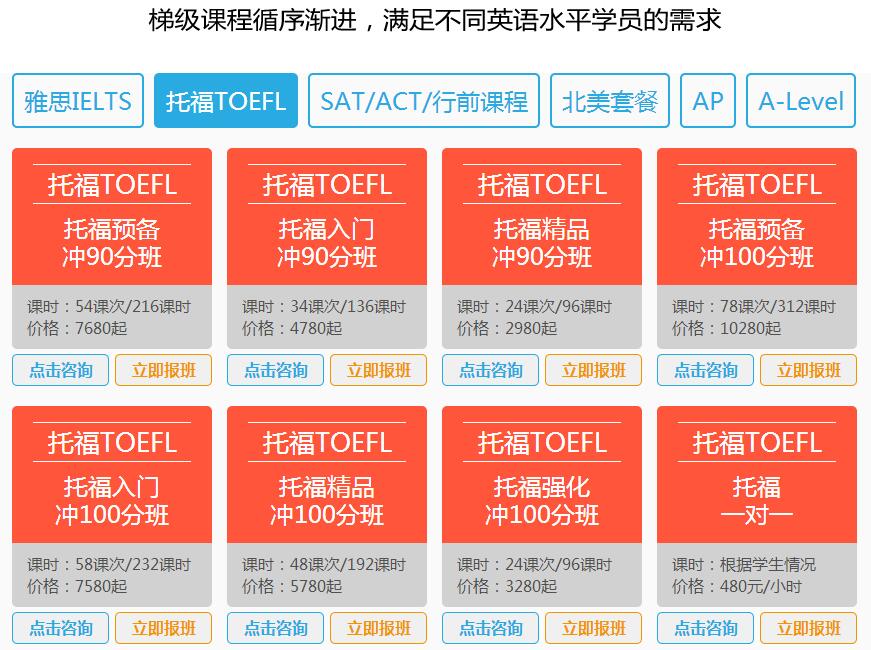Click the text 价格：10280起

pyautogui.click(x=727, y=328)
